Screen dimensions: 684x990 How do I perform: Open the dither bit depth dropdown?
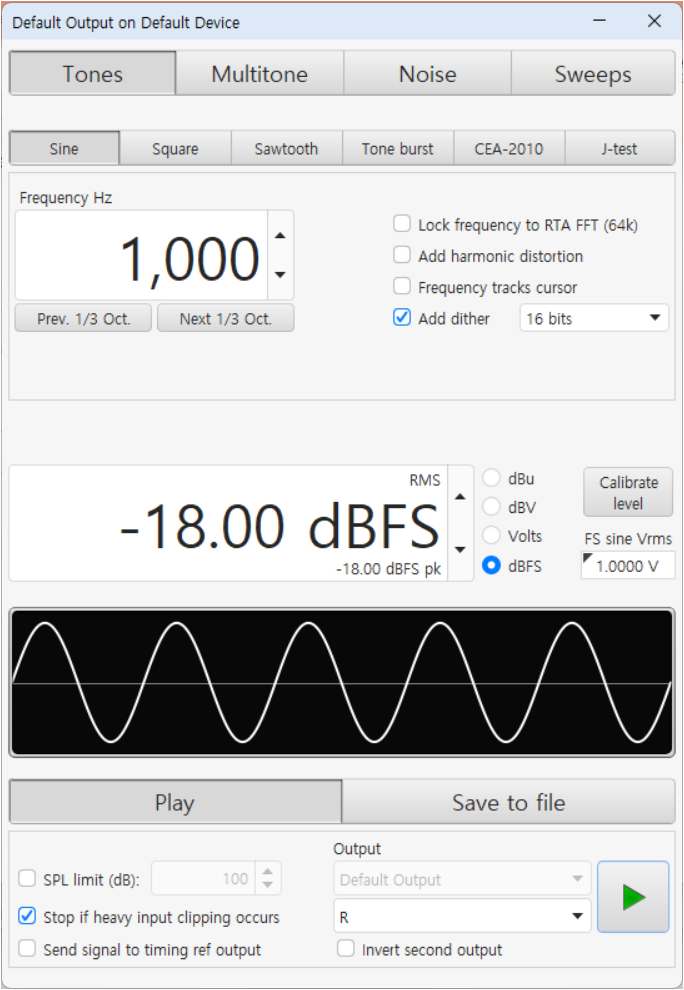point(594,318)
